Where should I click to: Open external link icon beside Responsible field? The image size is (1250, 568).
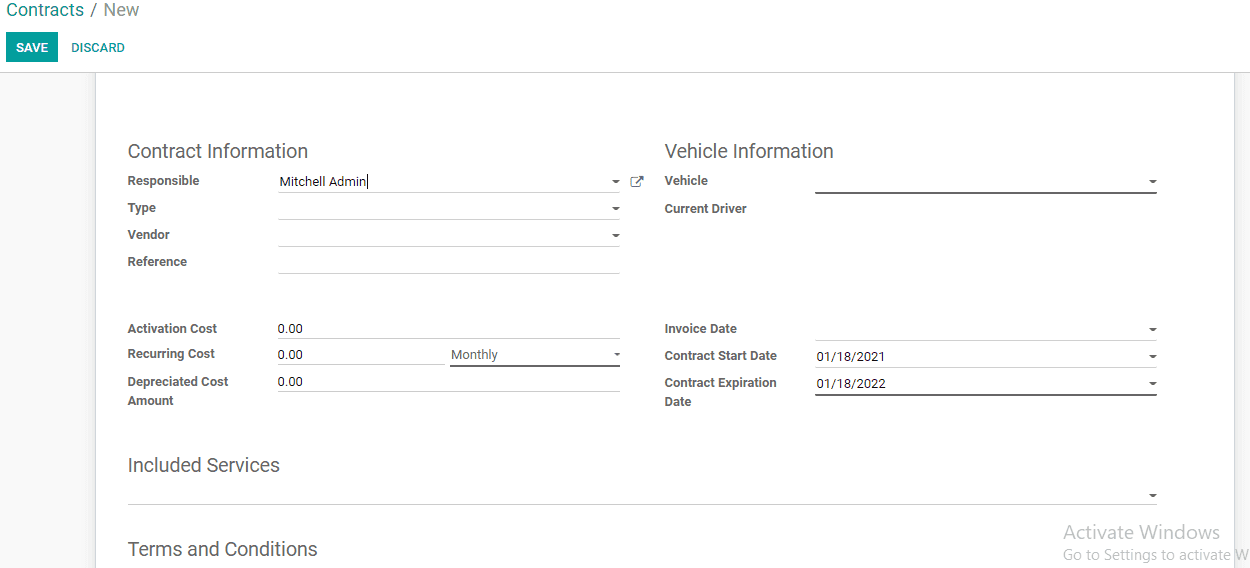[637, 182]
